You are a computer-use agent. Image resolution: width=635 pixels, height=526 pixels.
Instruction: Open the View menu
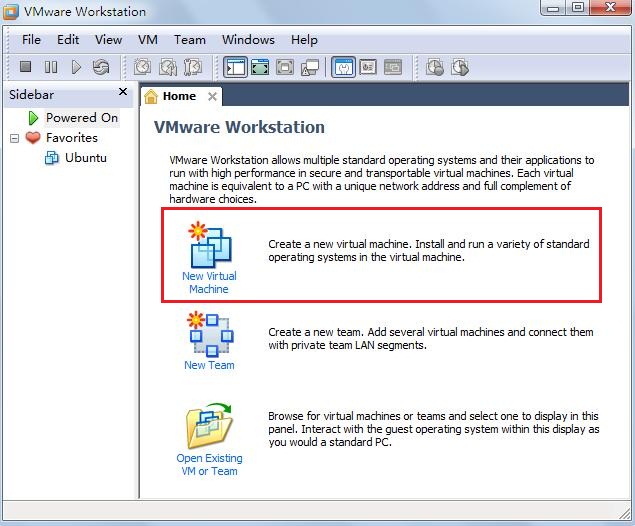coord(109,40)
